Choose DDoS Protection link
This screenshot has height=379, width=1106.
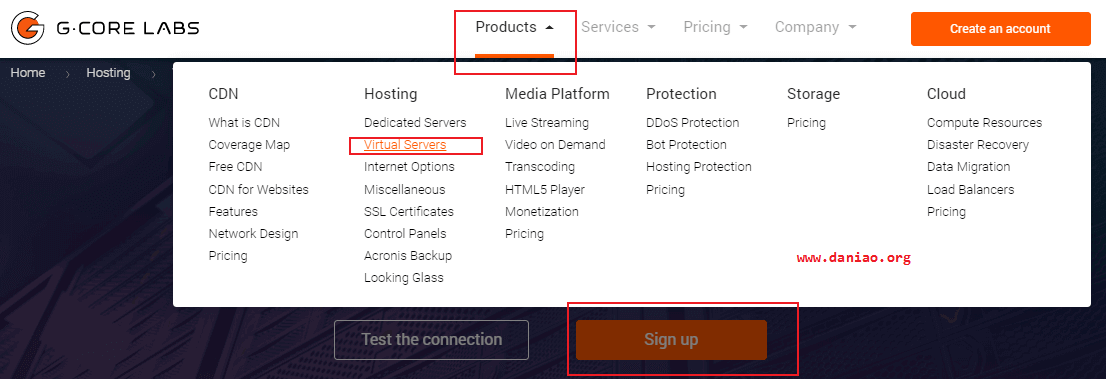[693, 123]
